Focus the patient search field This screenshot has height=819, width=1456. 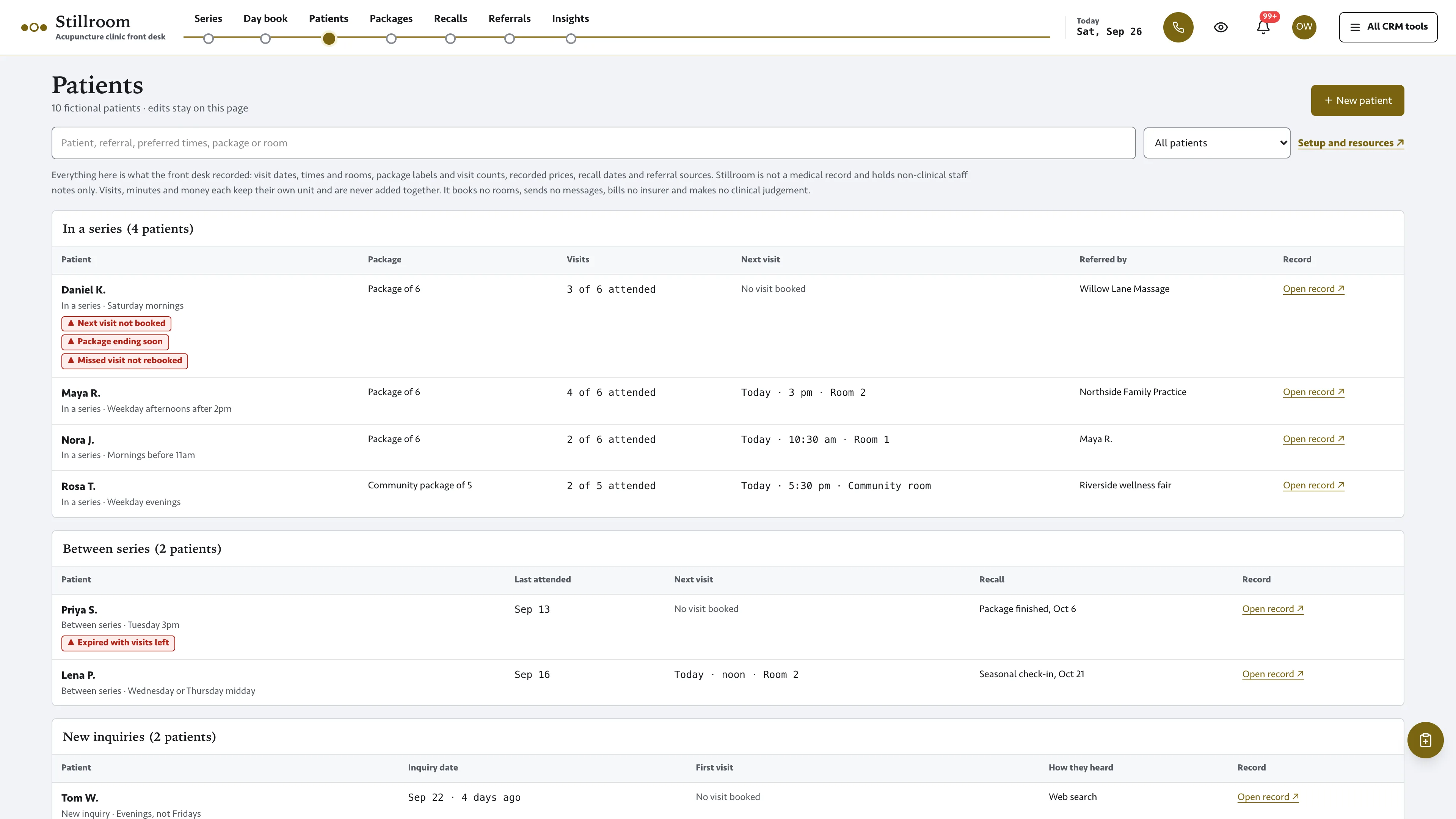click(593, 143)
